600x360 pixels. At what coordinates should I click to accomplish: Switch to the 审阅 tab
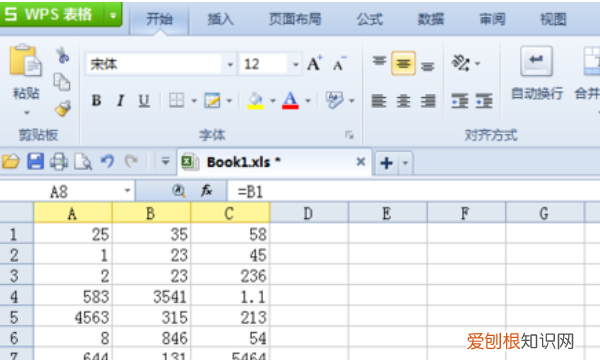[x=492, y=19]
